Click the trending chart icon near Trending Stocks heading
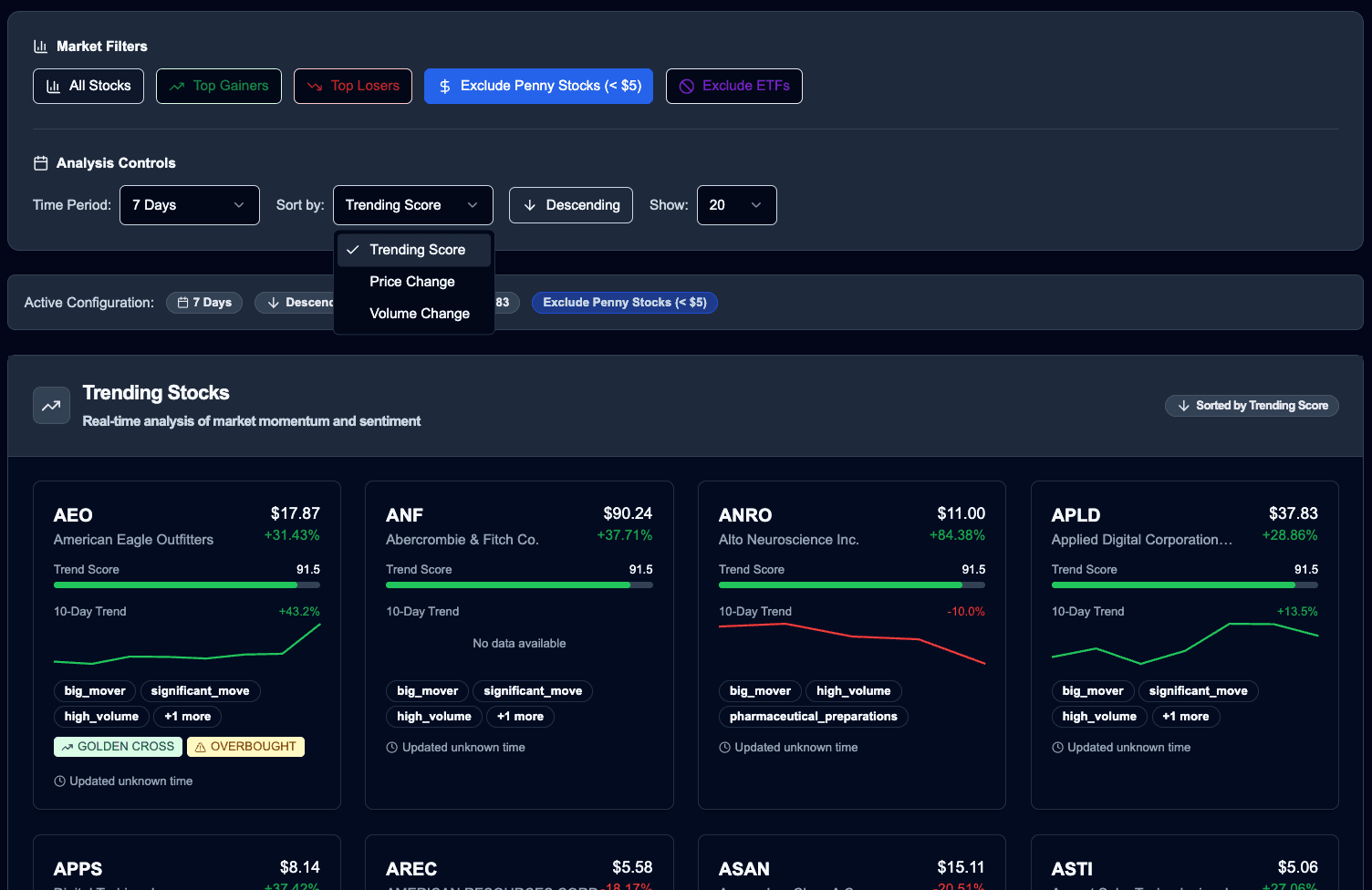1372x890 pixels. point(51,405)
